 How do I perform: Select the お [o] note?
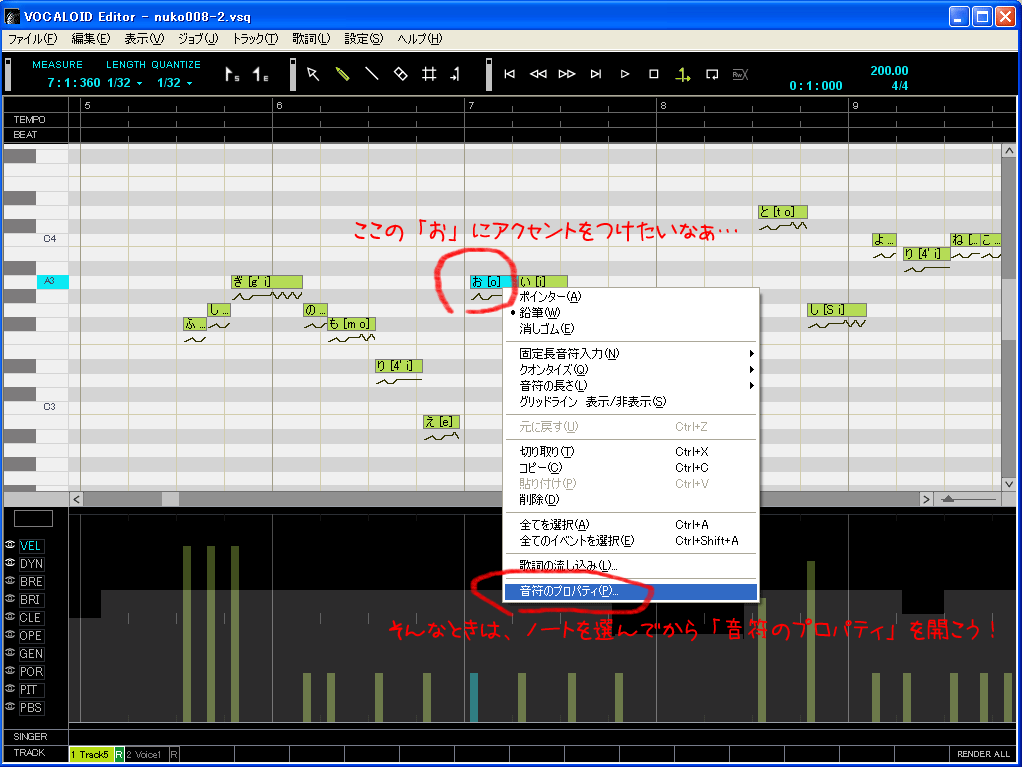[490, 282]
